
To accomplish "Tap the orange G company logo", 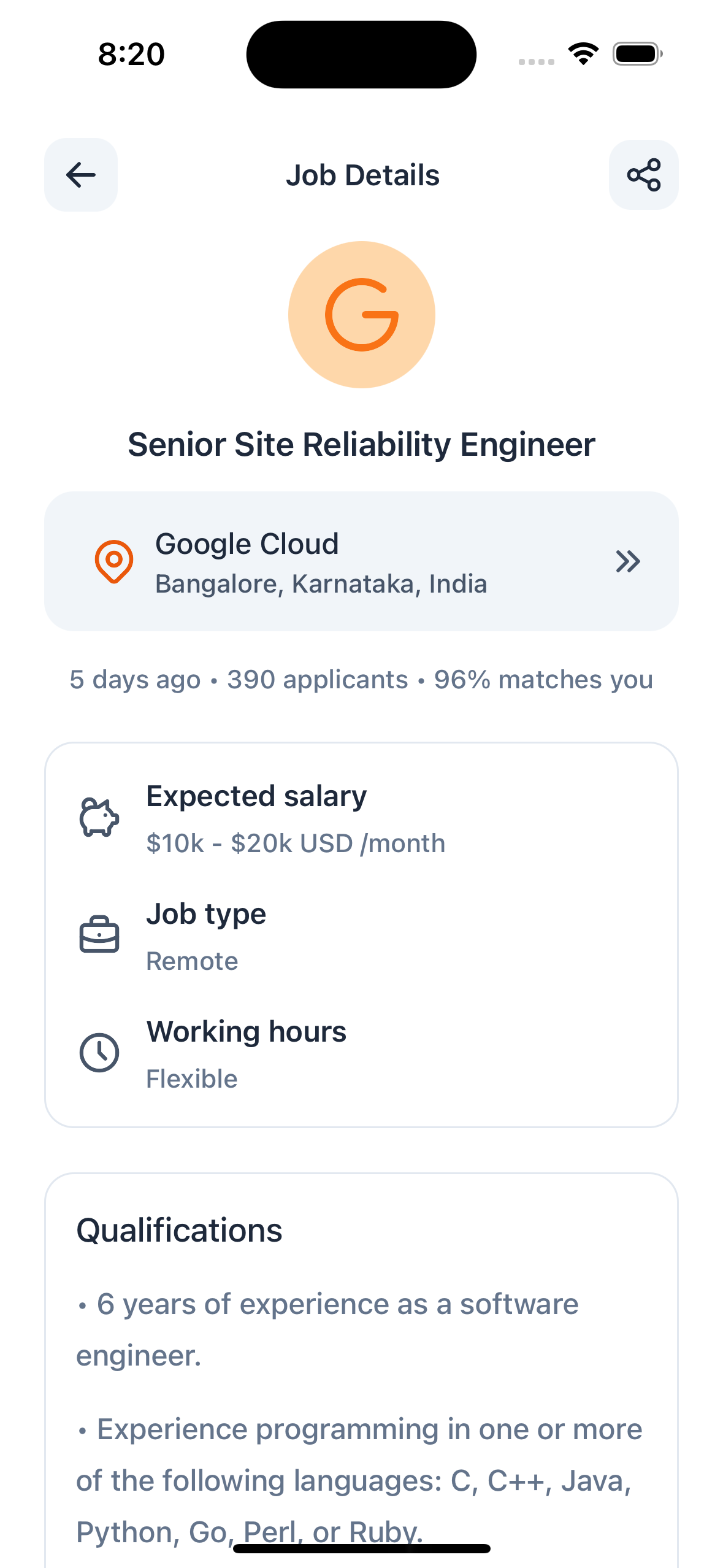I will click(x=361, y=315).
